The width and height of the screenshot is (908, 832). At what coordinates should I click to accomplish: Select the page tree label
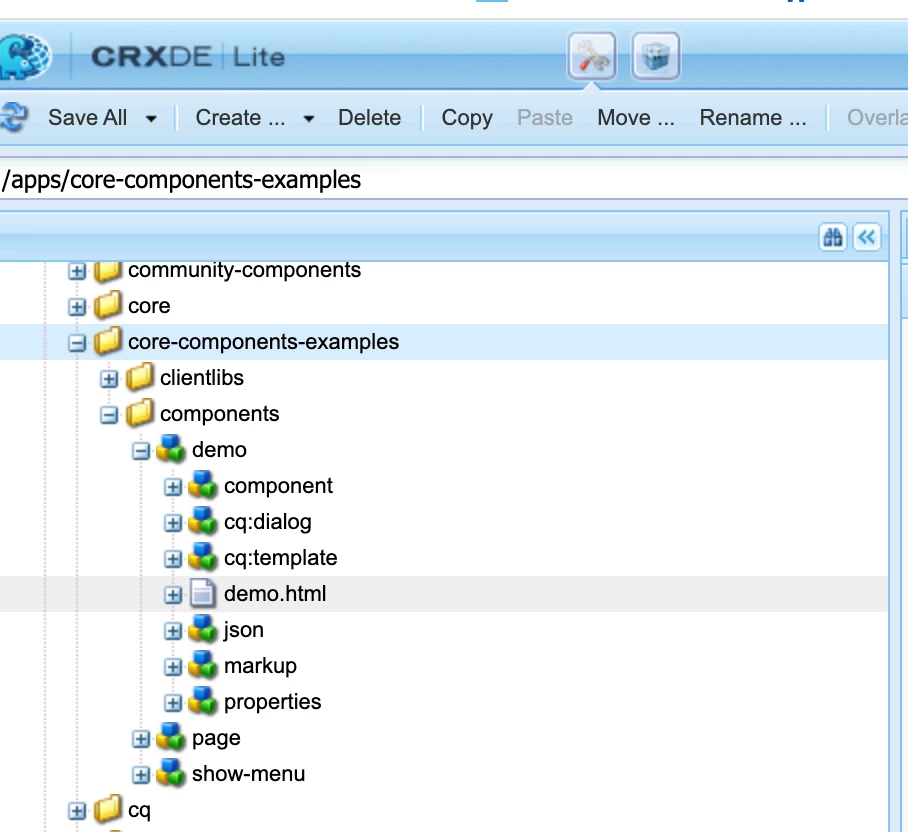coord(216,739)
